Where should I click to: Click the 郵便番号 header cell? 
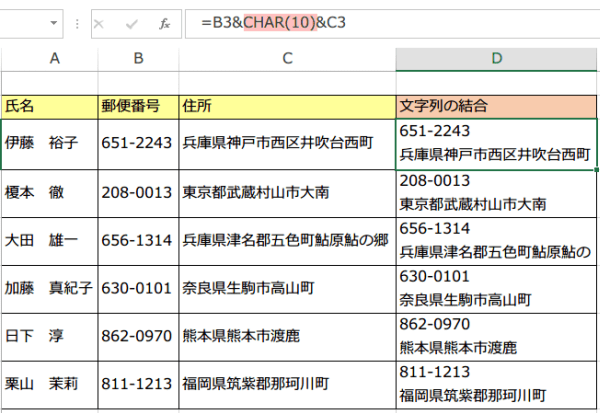point(139,107)
